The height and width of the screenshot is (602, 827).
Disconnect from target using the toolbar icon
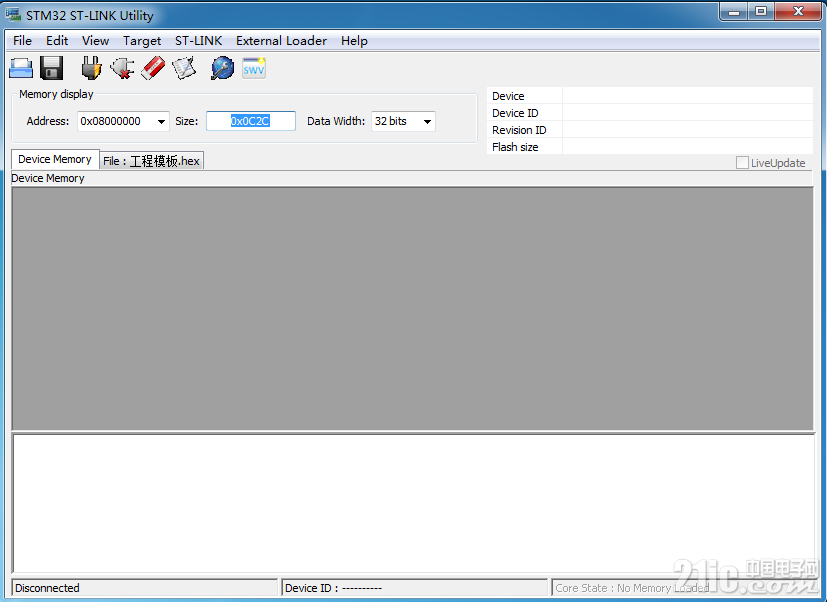[122, 69]
